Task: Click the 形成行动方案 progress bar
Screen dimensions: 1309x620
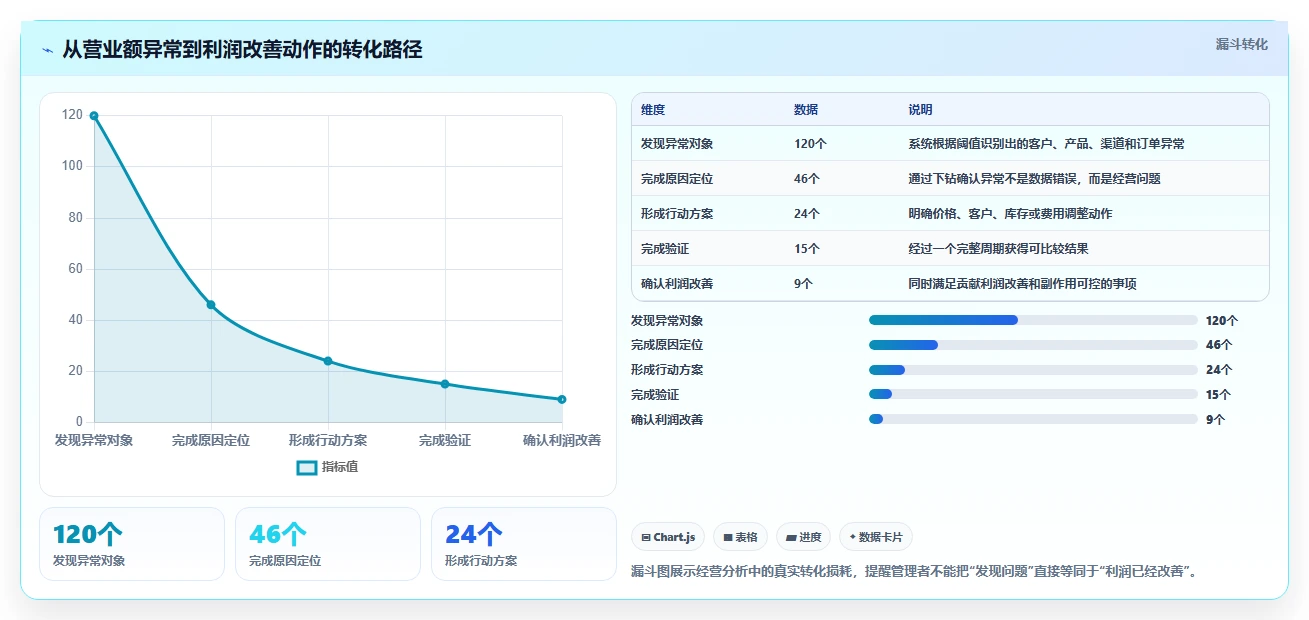Action: [1033, 370]
